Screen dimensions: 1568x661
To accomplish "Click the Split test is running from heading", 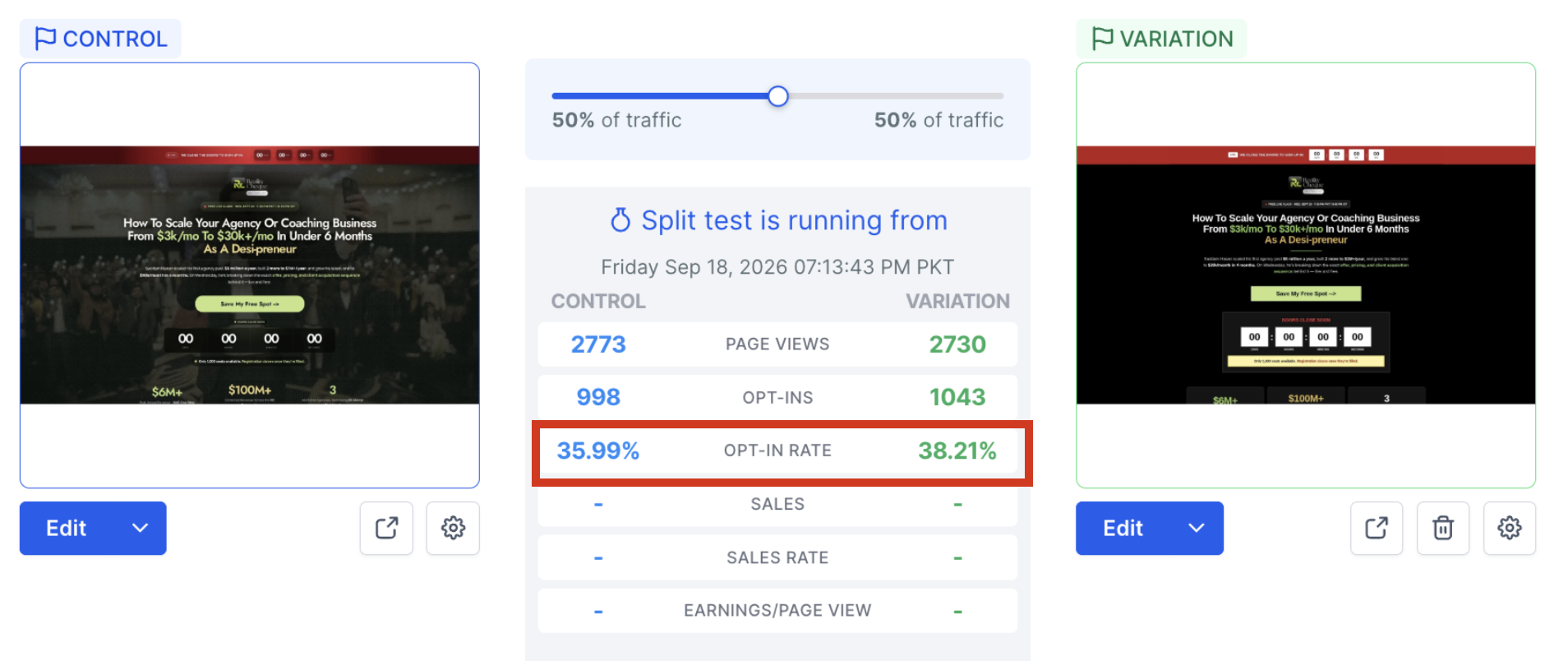I will pyautogui.click(x=794, y=220).
